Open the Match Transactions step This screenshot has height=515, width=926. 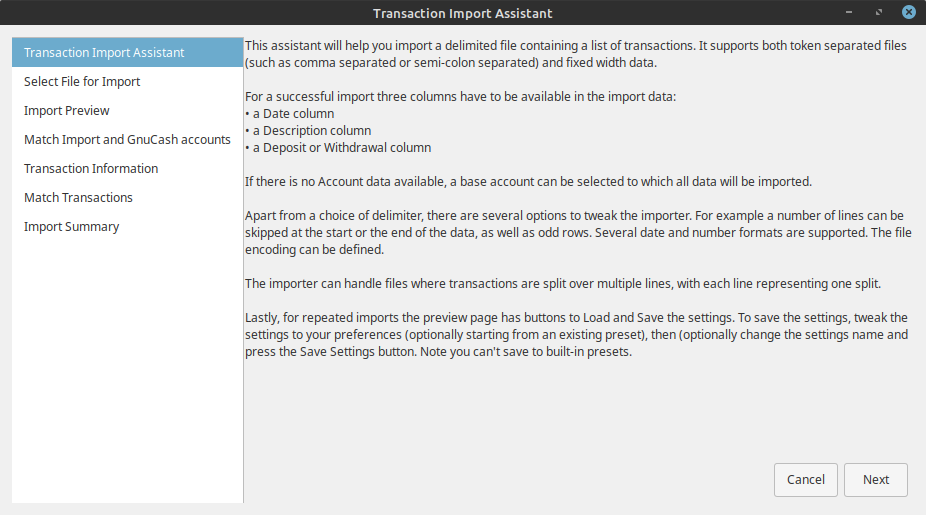78,198
